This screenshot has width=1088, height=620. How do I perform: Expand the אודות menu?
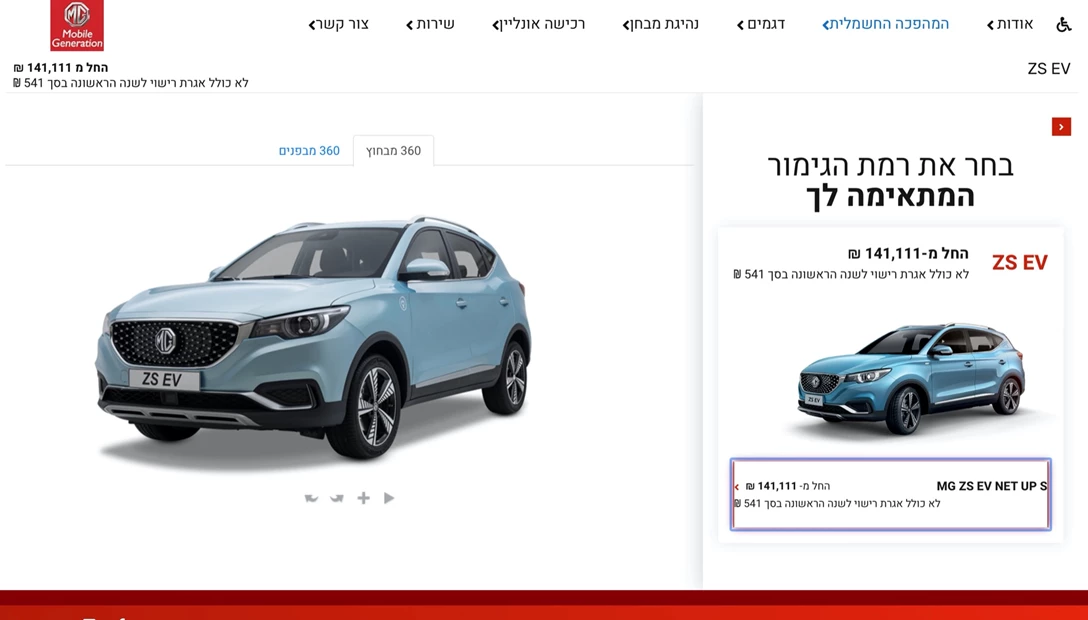click(x=1010, y=24)
